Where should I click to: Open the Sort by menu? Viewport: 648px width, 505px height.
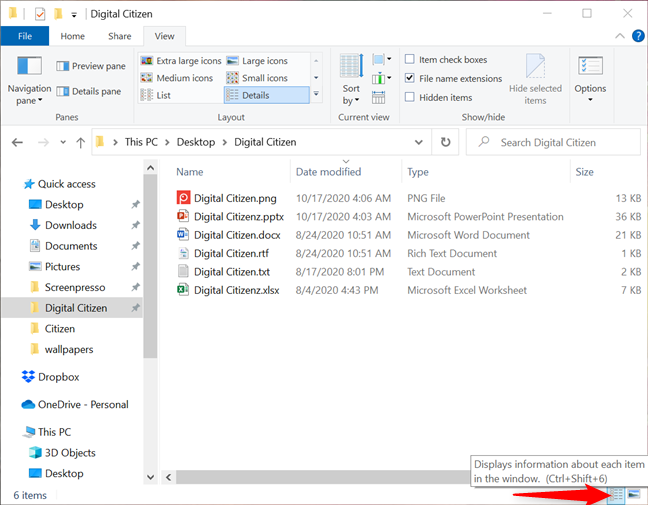[351, 79]
